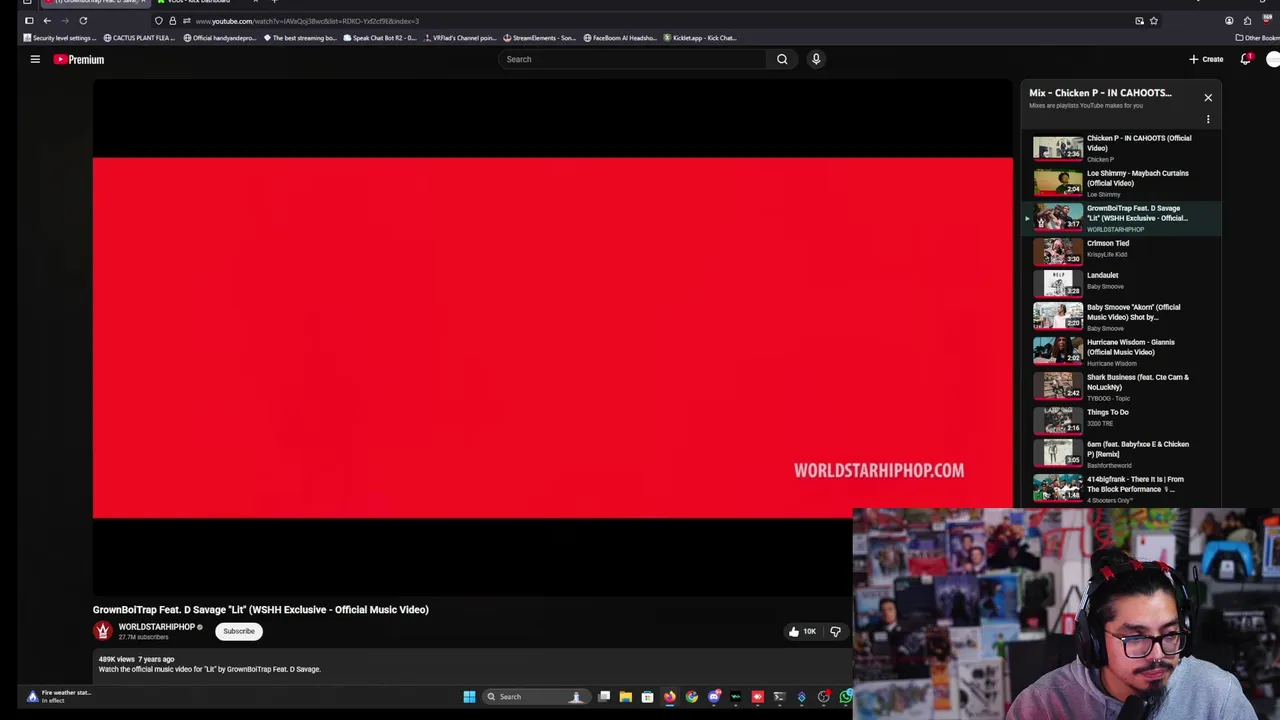
Task: Click the Create button
Action: [1206, 59]
